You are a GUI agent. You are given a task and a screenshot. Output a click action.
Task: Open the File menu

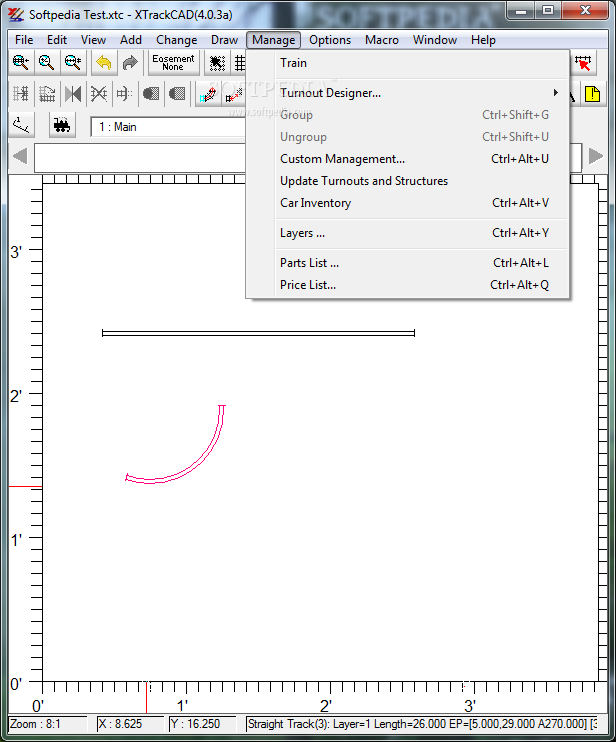[x=24, y=40]
